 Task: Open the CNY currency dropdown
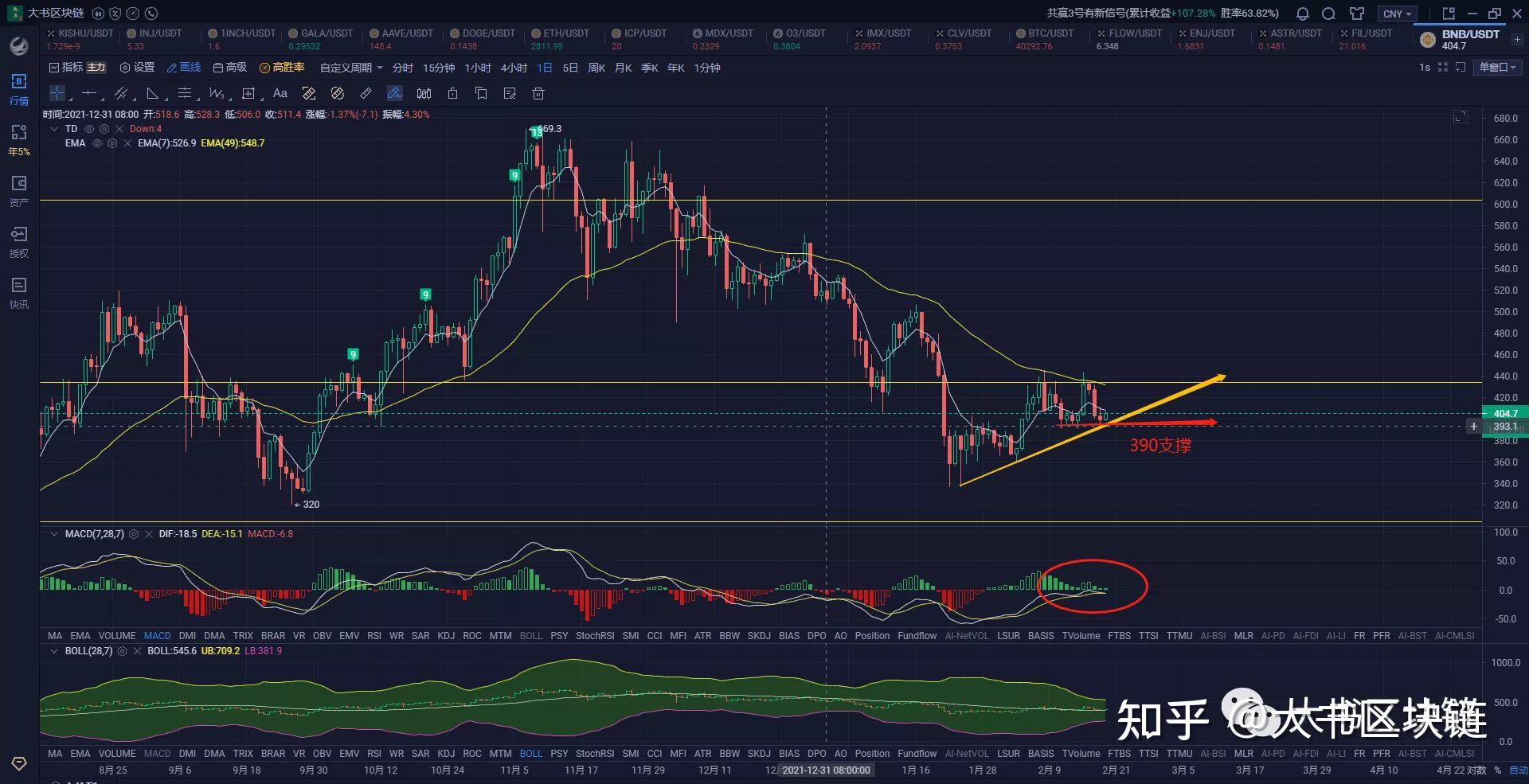1397,14
